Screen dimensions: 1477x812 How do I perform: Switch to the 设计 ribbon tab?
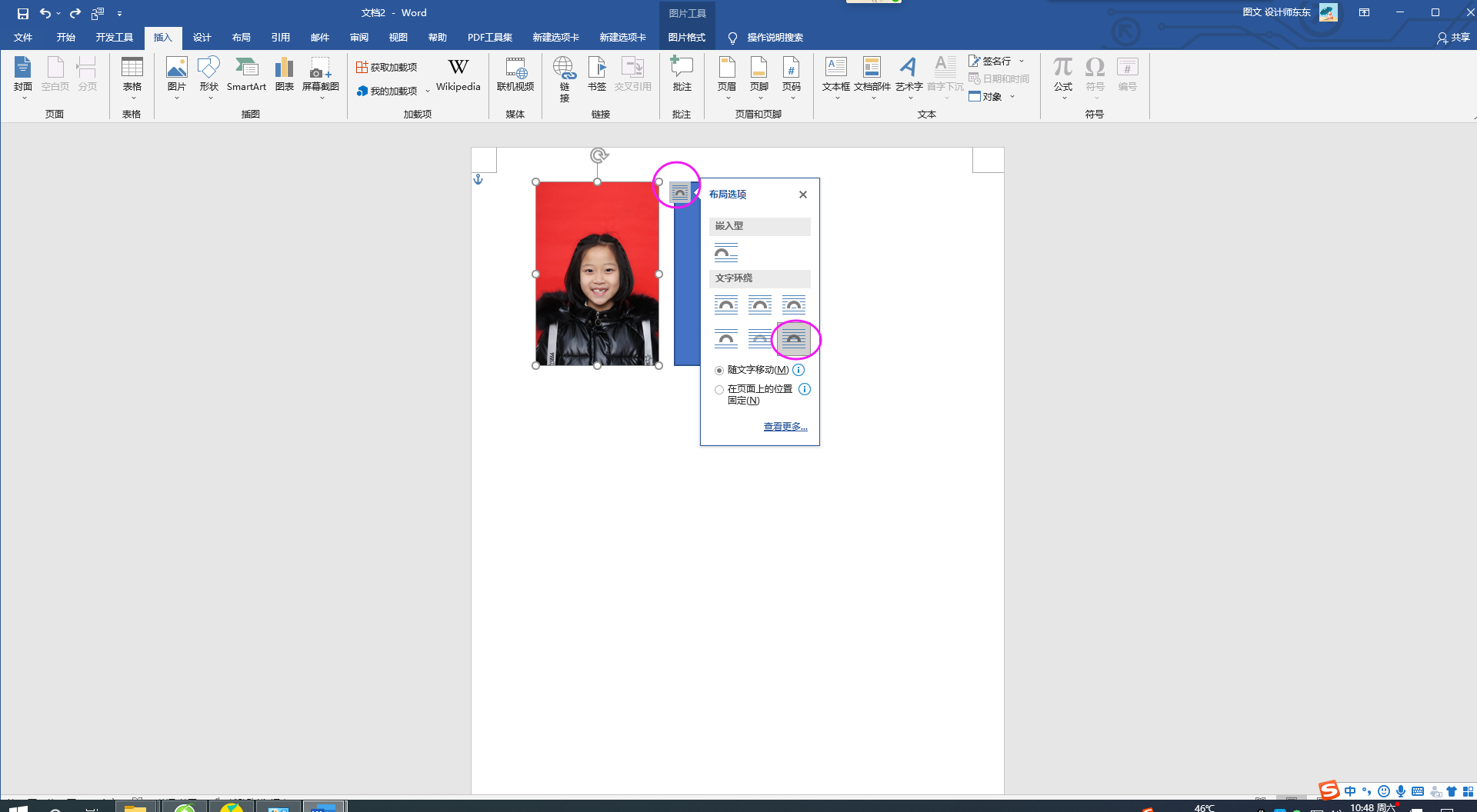tap(202, 38)
